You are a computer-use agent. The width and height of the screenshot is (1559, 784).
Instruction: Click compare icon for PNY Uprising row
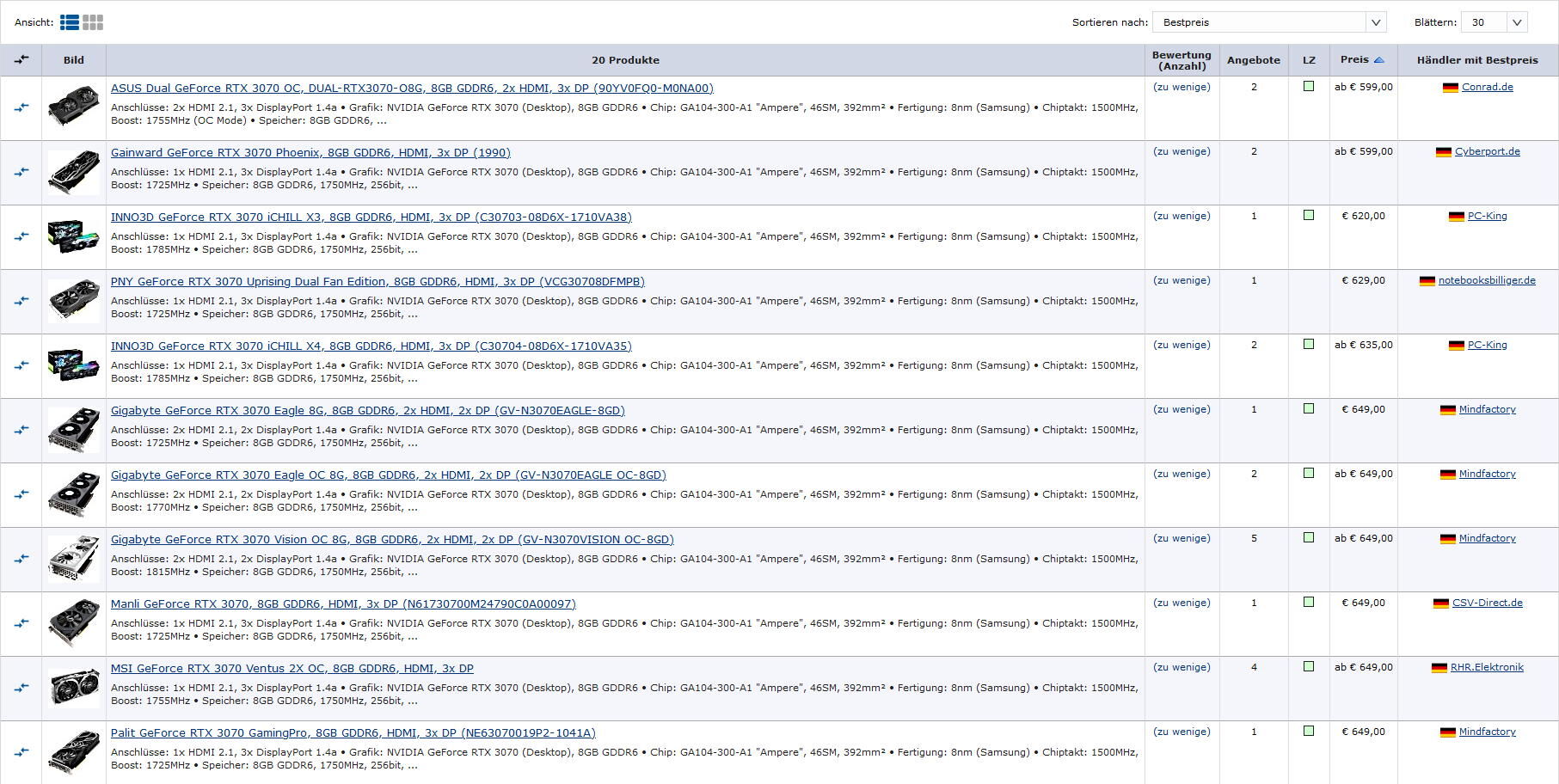point(21,301)
